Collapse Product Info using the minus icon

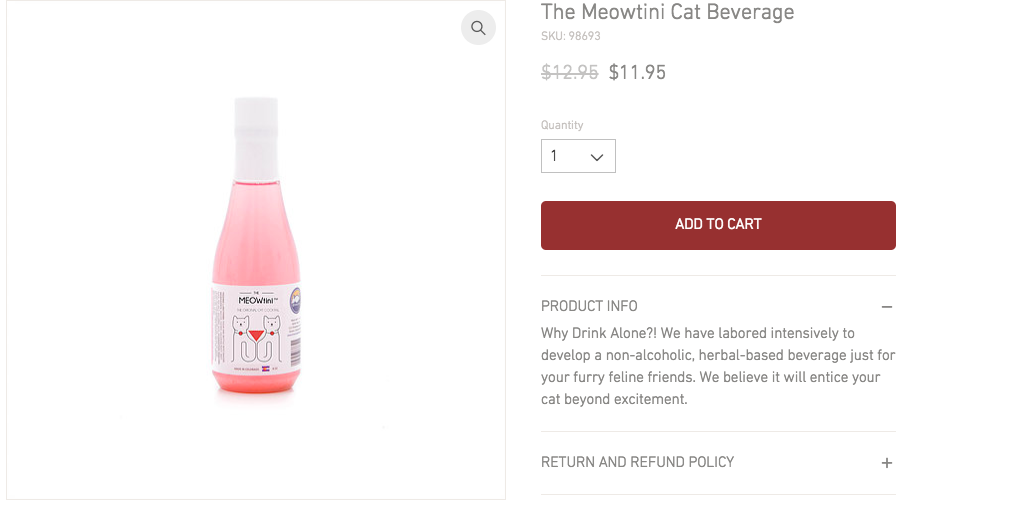tap(887, 306)
